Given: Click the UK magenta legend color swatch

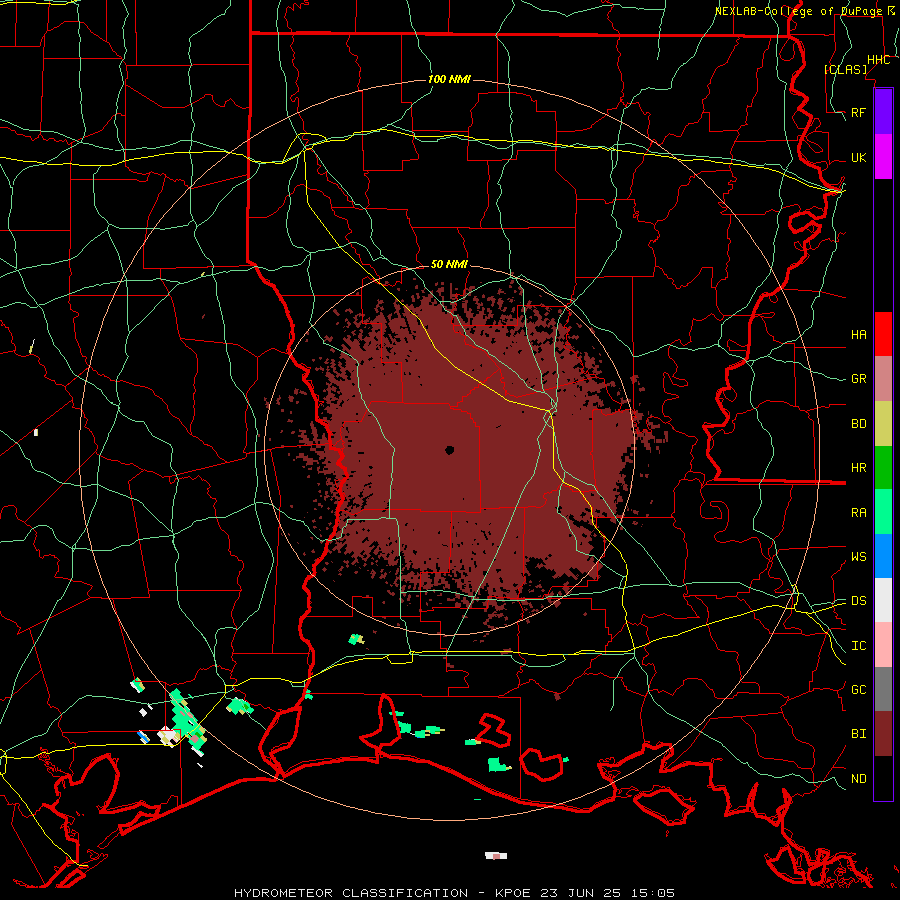Looking at the screenshot, I should pyautogui.click(x=883, y=157).
